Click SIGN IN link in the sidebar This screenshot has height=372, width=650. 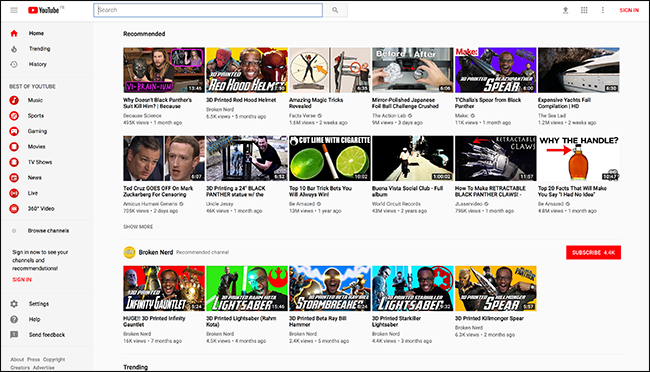(22, 280)
